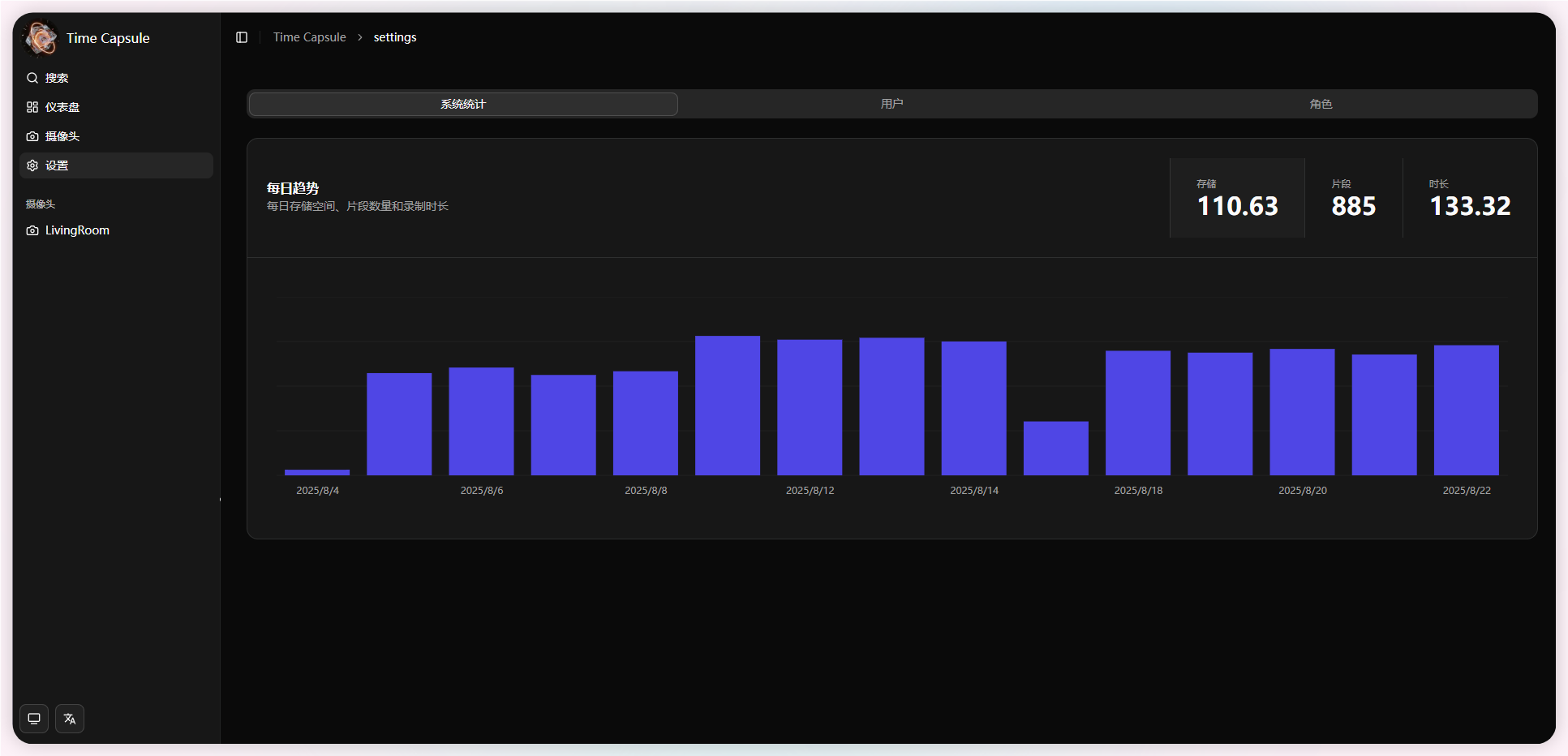
Task: Switch to the 系统统计 tab
Action: click(463, 104)
